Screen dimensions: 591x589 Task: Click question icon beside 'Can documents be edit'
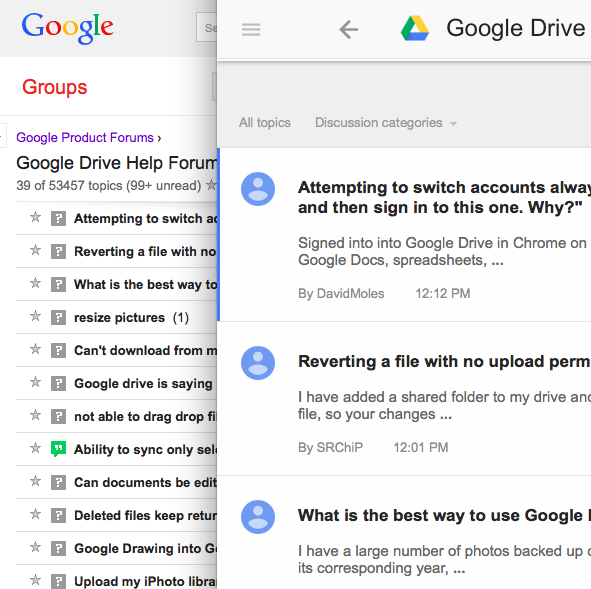58,482
